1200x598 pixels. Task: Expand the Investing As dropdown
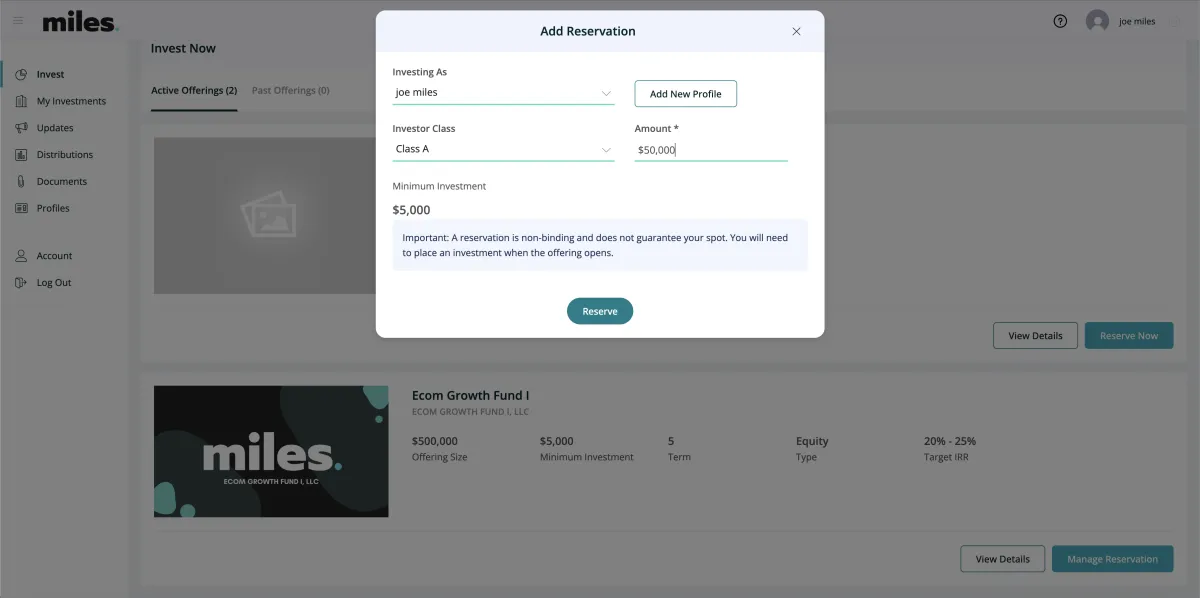pos(503,93)
